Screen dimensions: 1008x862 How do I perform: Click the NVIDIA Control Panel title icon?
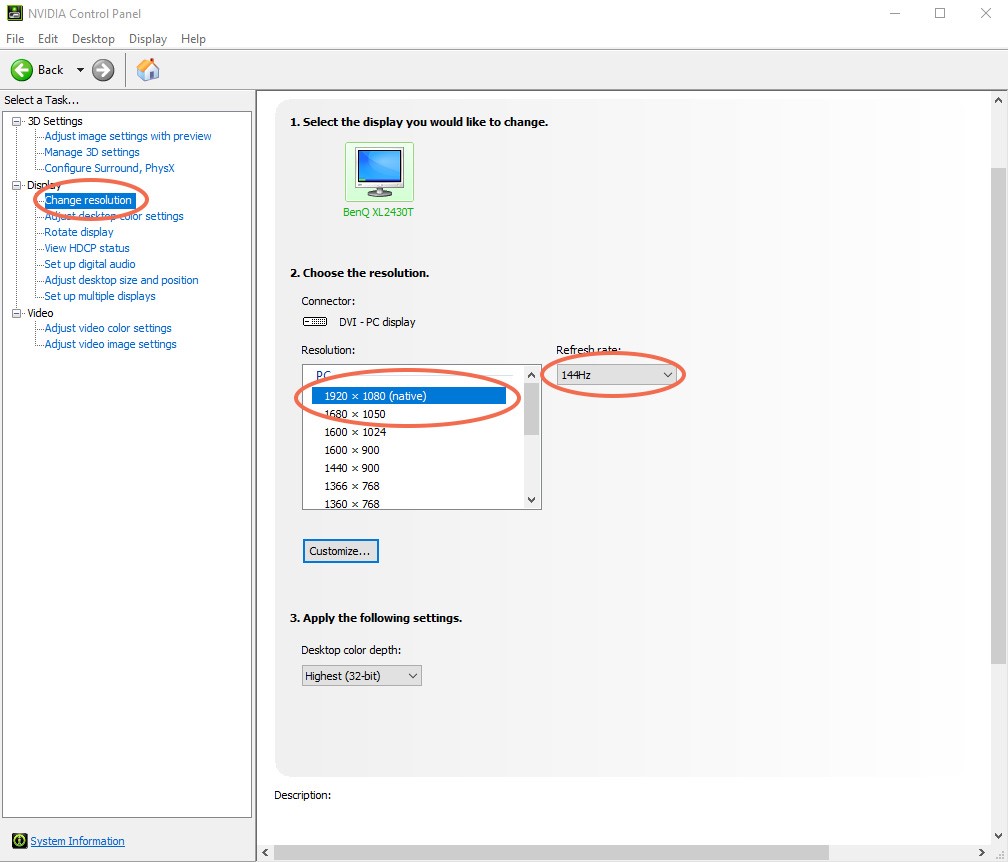[x=14, y=13]
